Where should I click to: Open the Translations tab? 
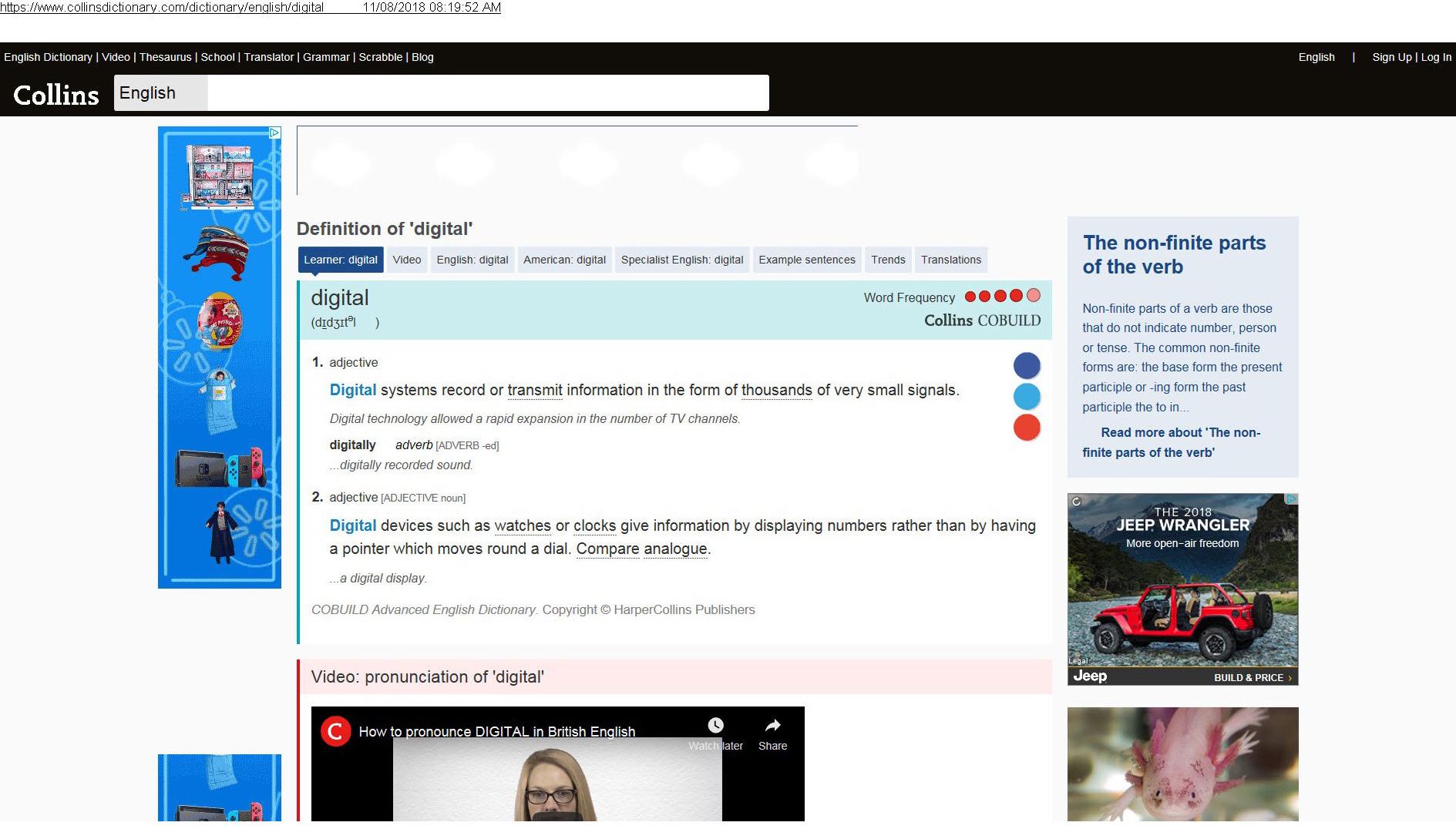click(x=950, y=260)
